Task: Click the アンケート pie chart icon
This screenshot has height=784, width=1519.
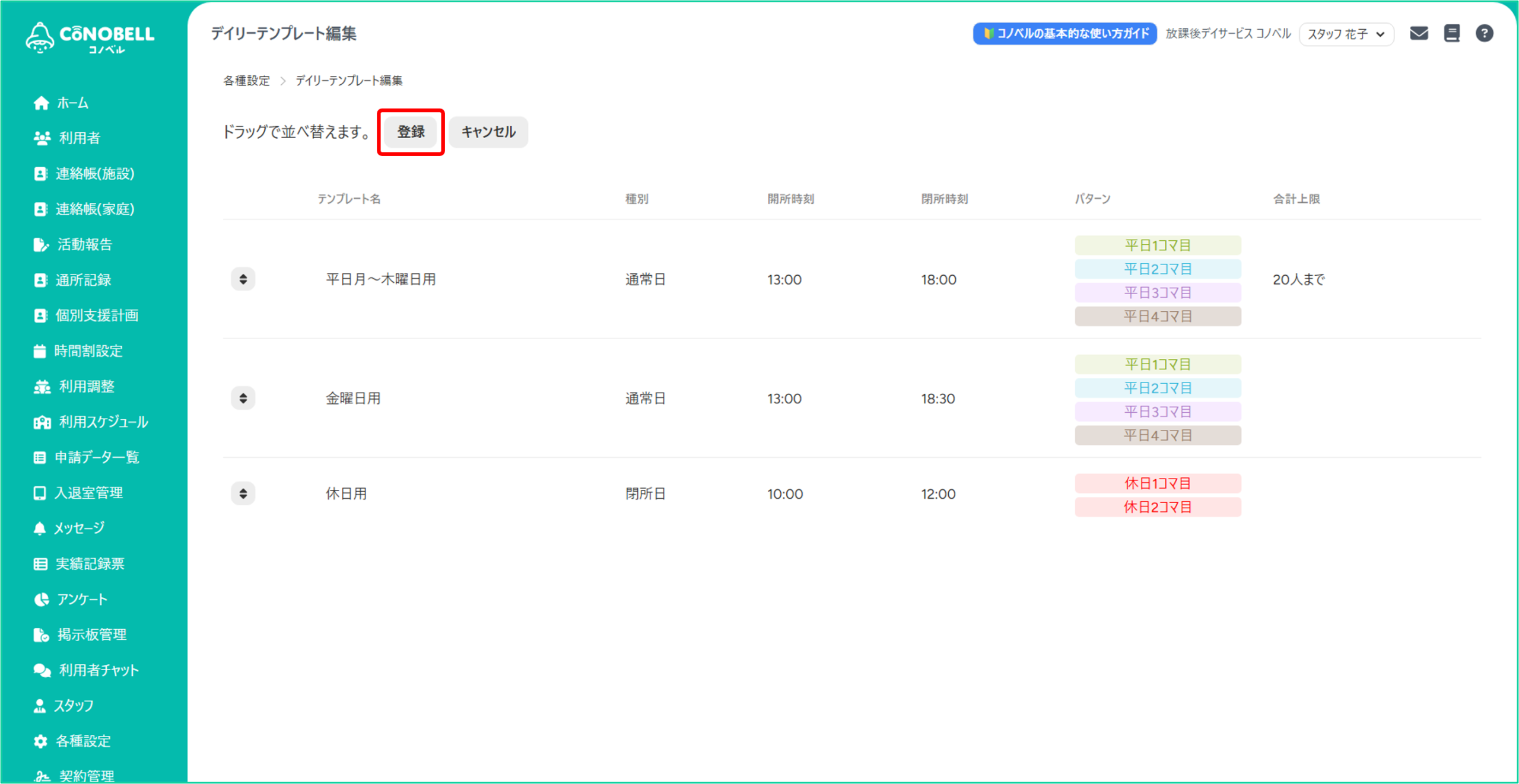Action: (41, 599)
